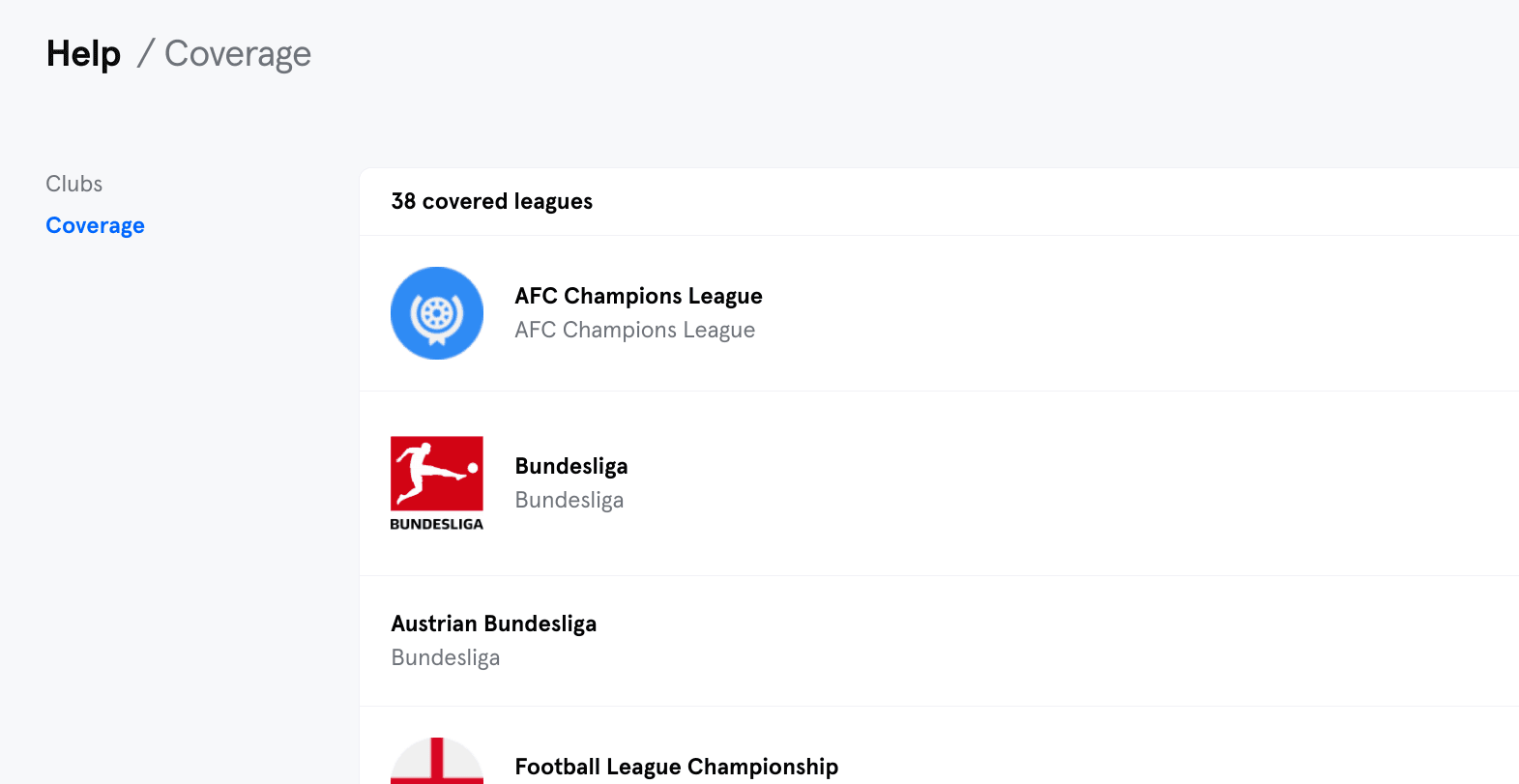Open the bold Bundesliga league title

click(571, 466)
